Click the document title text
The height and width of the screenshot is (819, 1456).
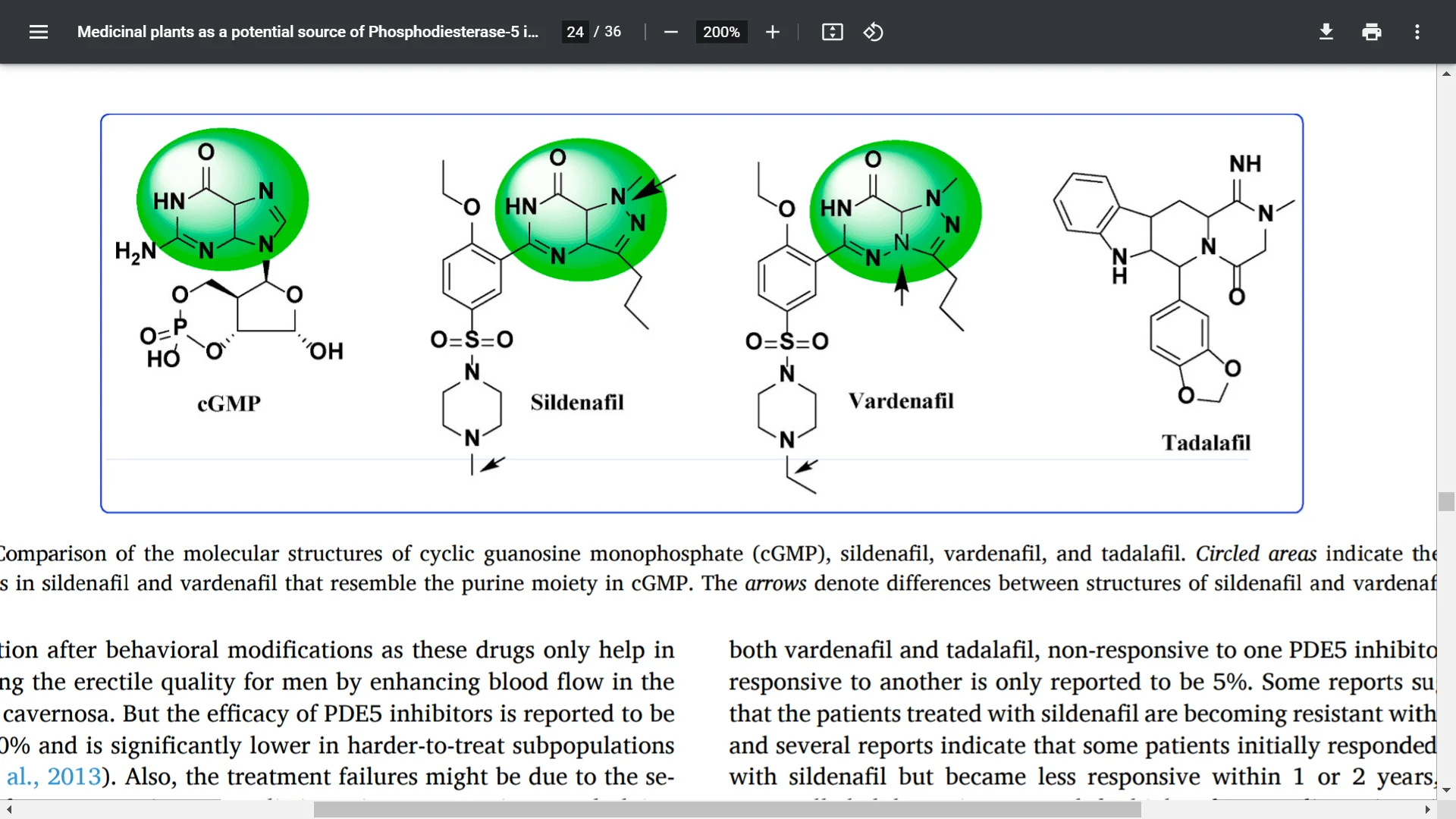pos(308,32)
